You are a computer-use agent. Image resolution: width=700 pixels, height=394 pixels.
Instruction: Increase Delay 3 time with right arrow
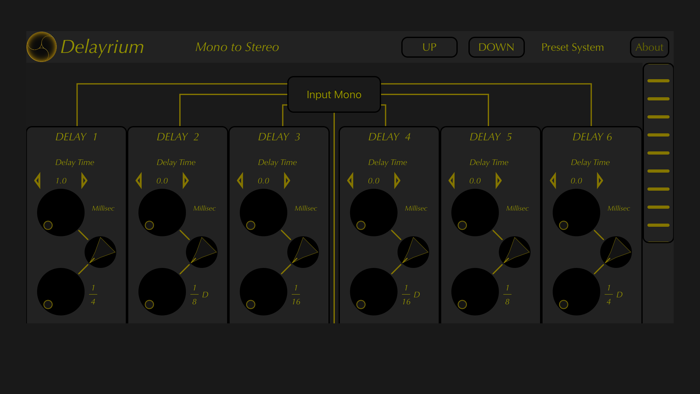[287, 181]
